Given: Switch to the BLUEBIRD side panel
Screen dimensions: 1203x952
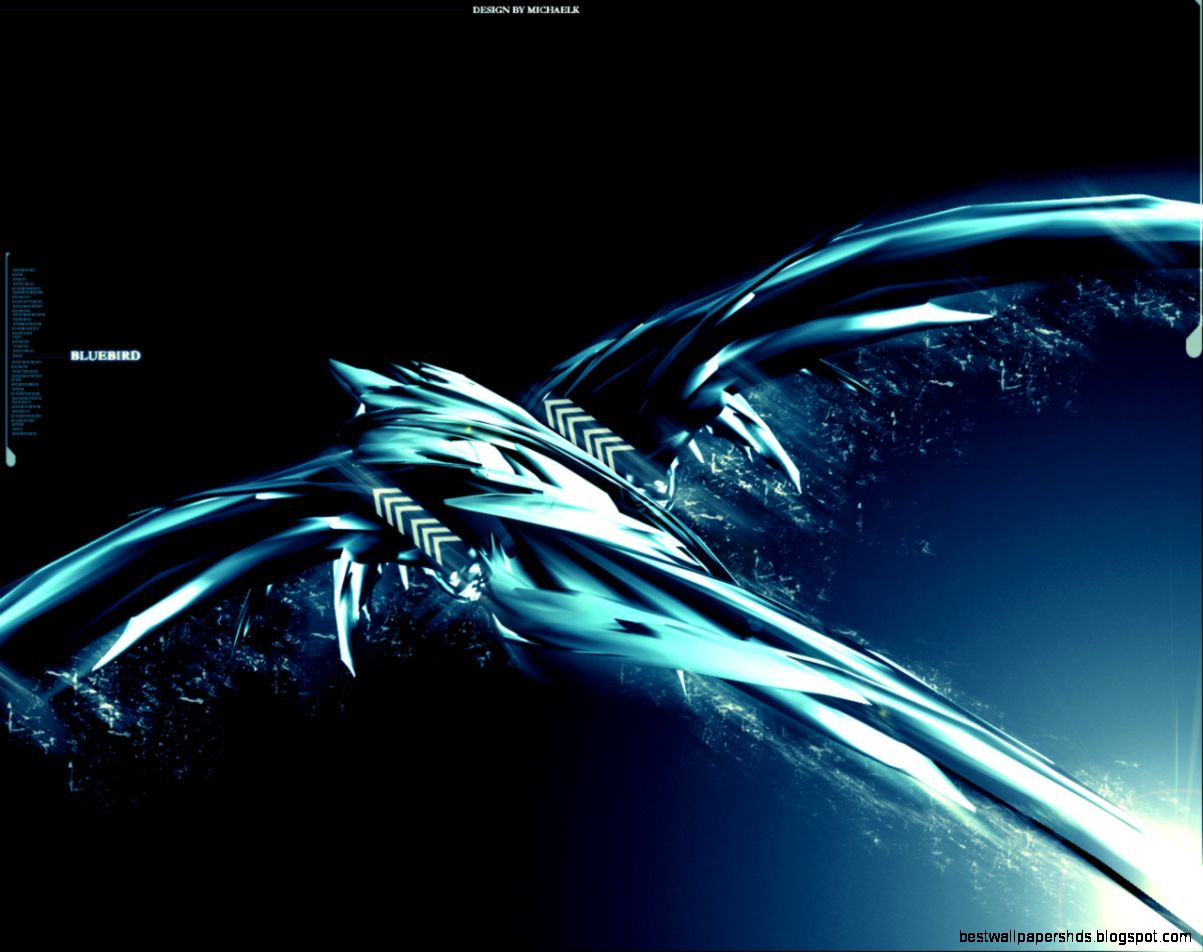Looking at the screenshot, I should coord(105,355).
